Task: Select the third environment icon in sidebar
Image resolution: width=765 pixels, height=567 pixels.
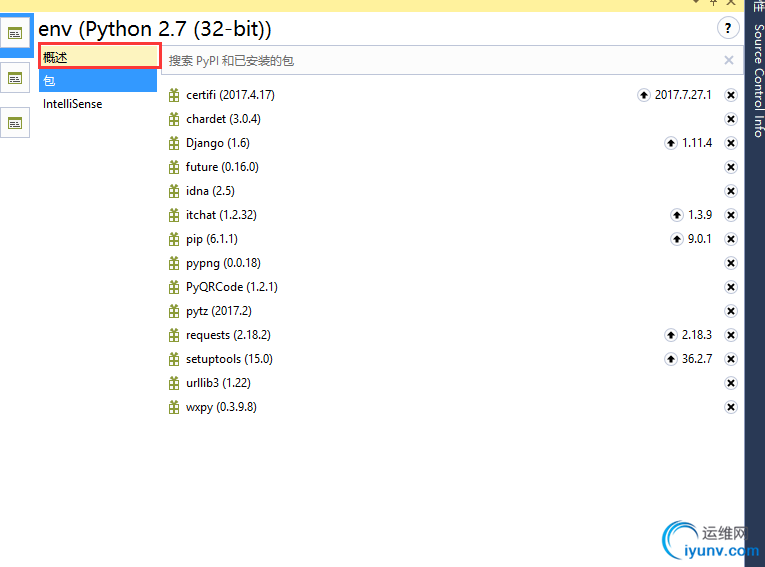Action: coord(15,123)
